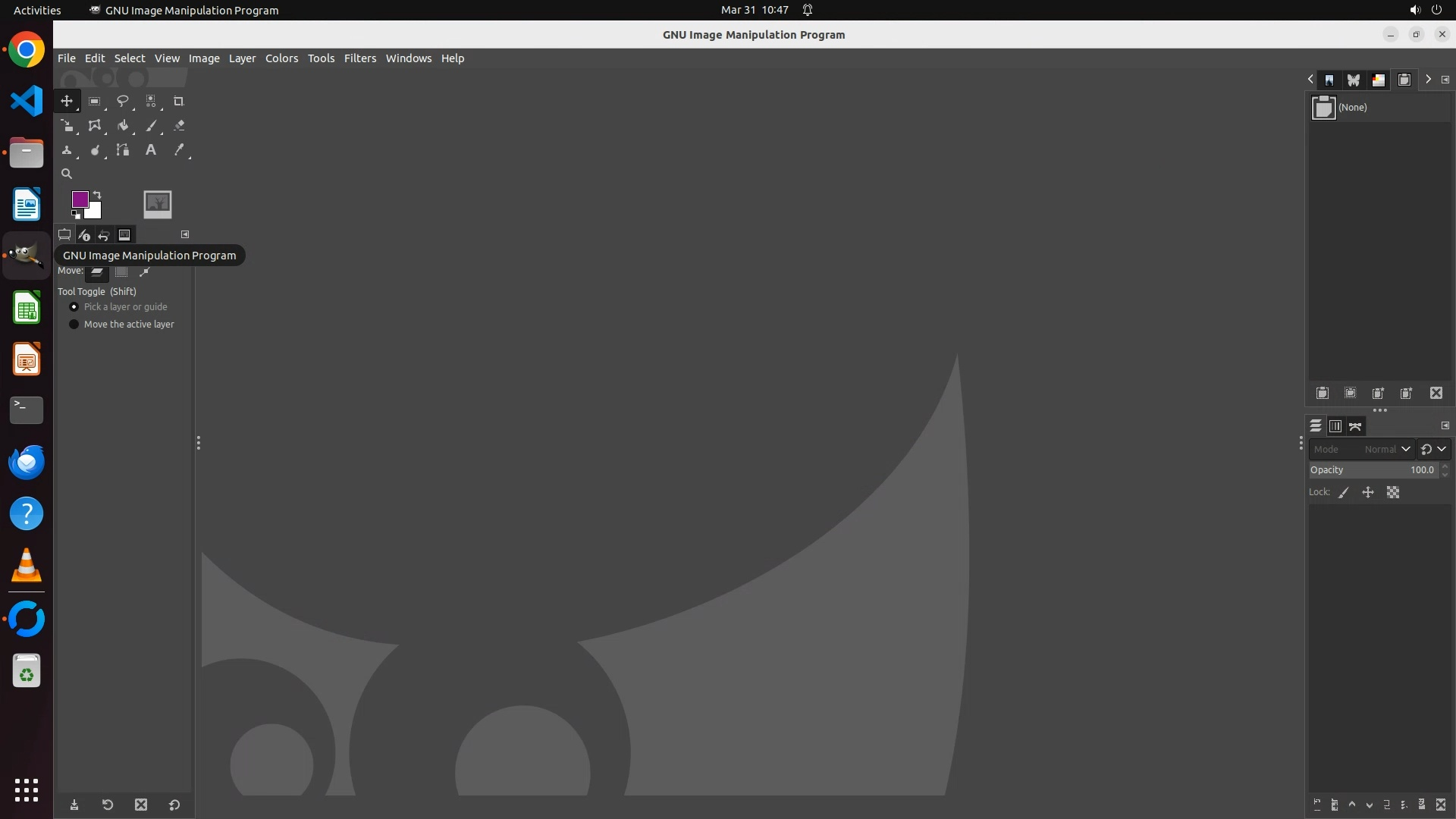1456x819 pixels.
Task: Select 'Pick a layer or guide' option
Action: click(x=74, y=307)
